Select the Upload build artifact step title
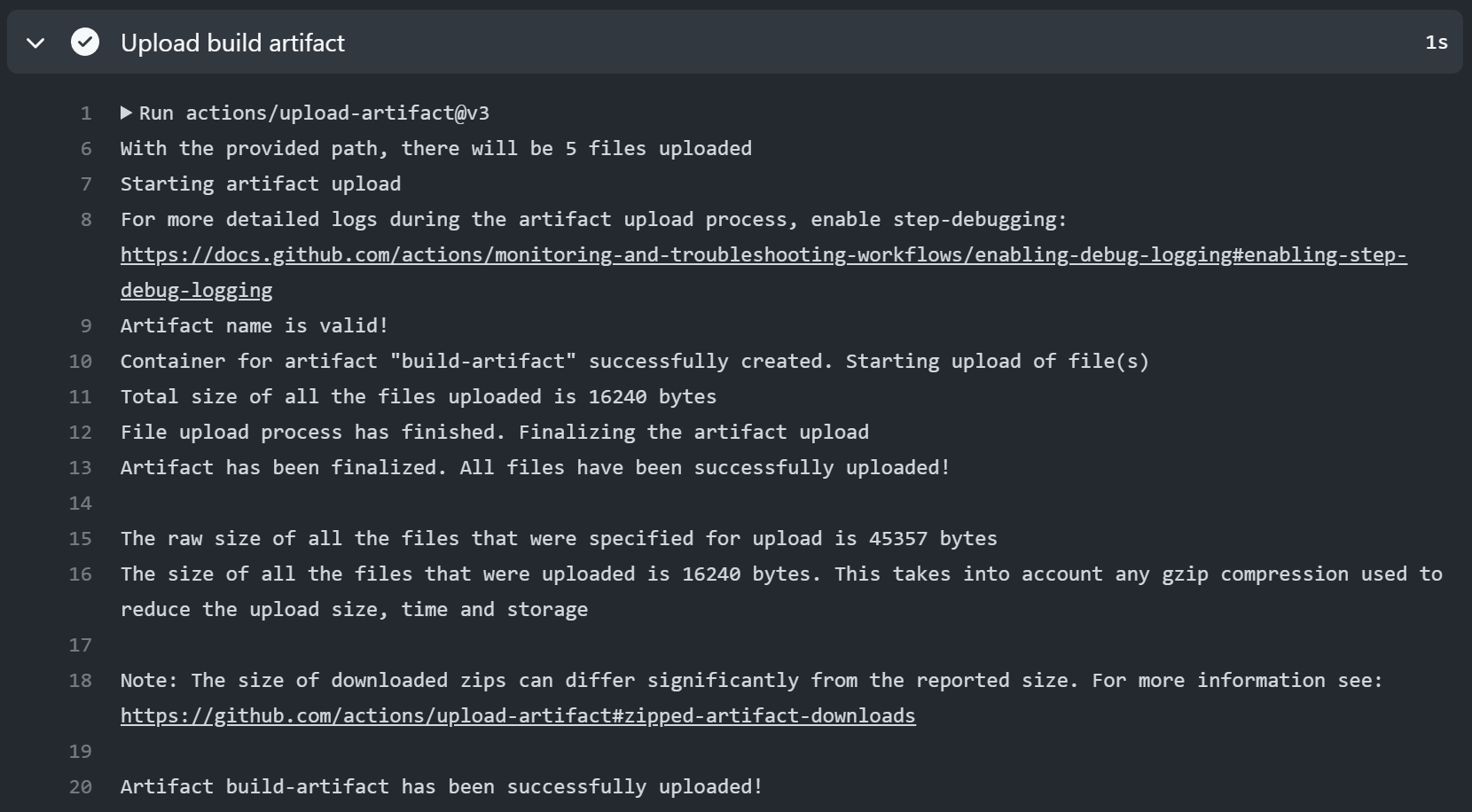Screen dimensions: 1472x812 233,42
